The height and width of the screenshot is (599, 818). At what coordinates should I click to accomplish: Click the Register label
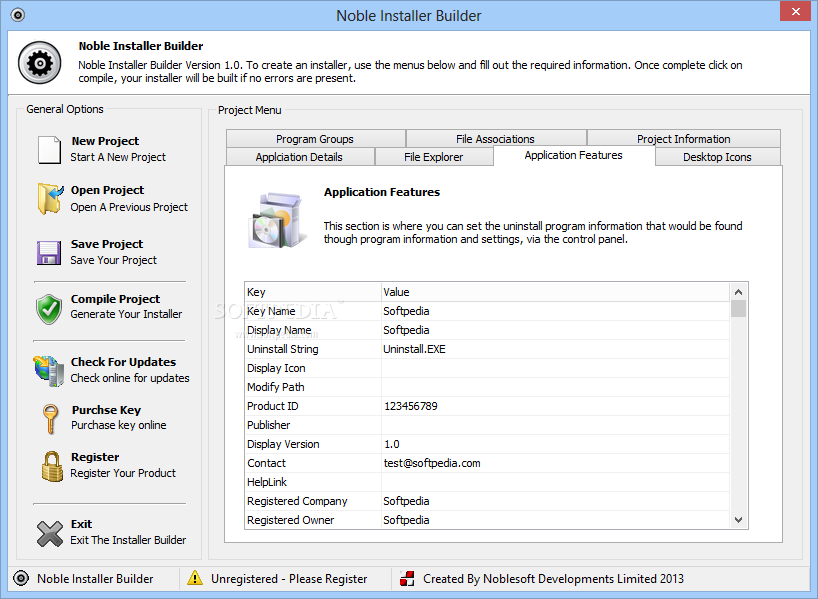(x=95, y=457)
